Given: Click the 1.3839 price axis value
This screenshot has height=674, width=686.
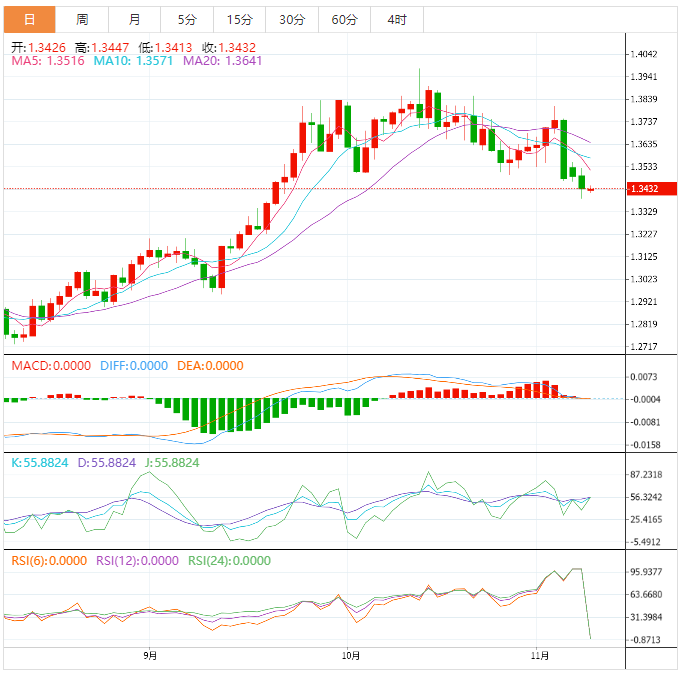Looking at the screenshot, I should pyautogui.click(x=644, y=99).
